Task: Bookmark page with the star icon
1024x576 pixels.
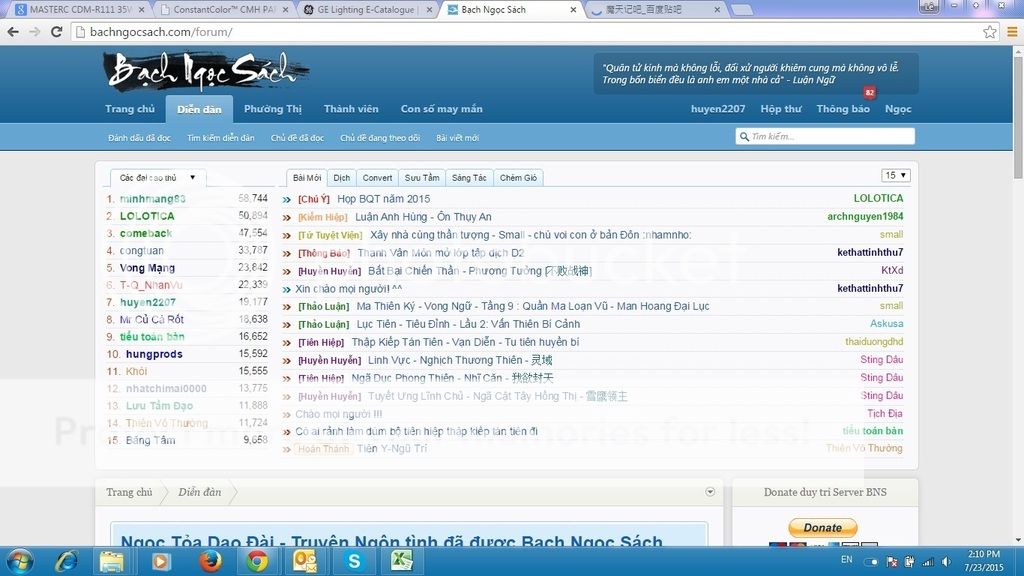Action: click(989, 31)
